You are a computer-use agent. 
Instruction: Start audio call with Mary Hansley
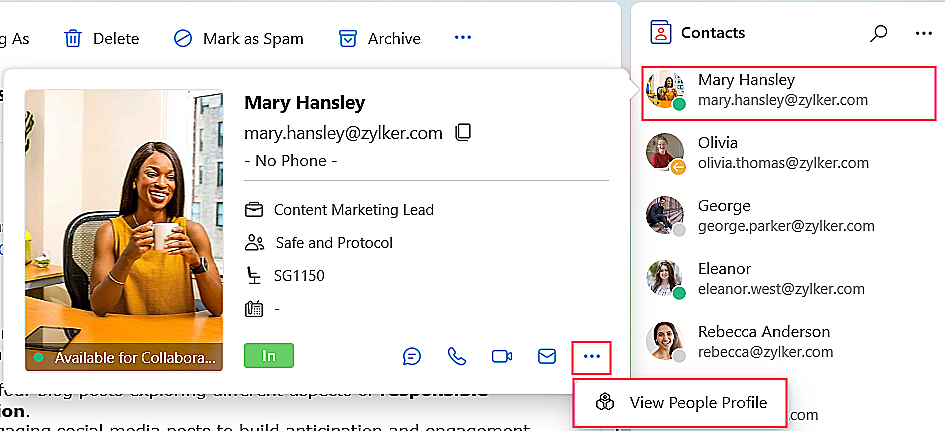[x=457, y=356]
